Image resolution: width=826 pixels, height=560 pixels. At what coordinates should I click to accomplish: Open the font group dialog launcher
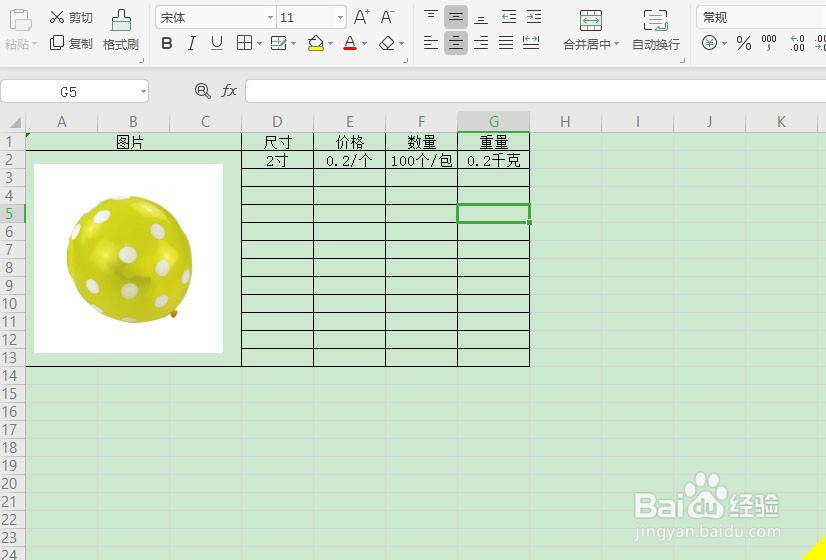click(405, 61)
